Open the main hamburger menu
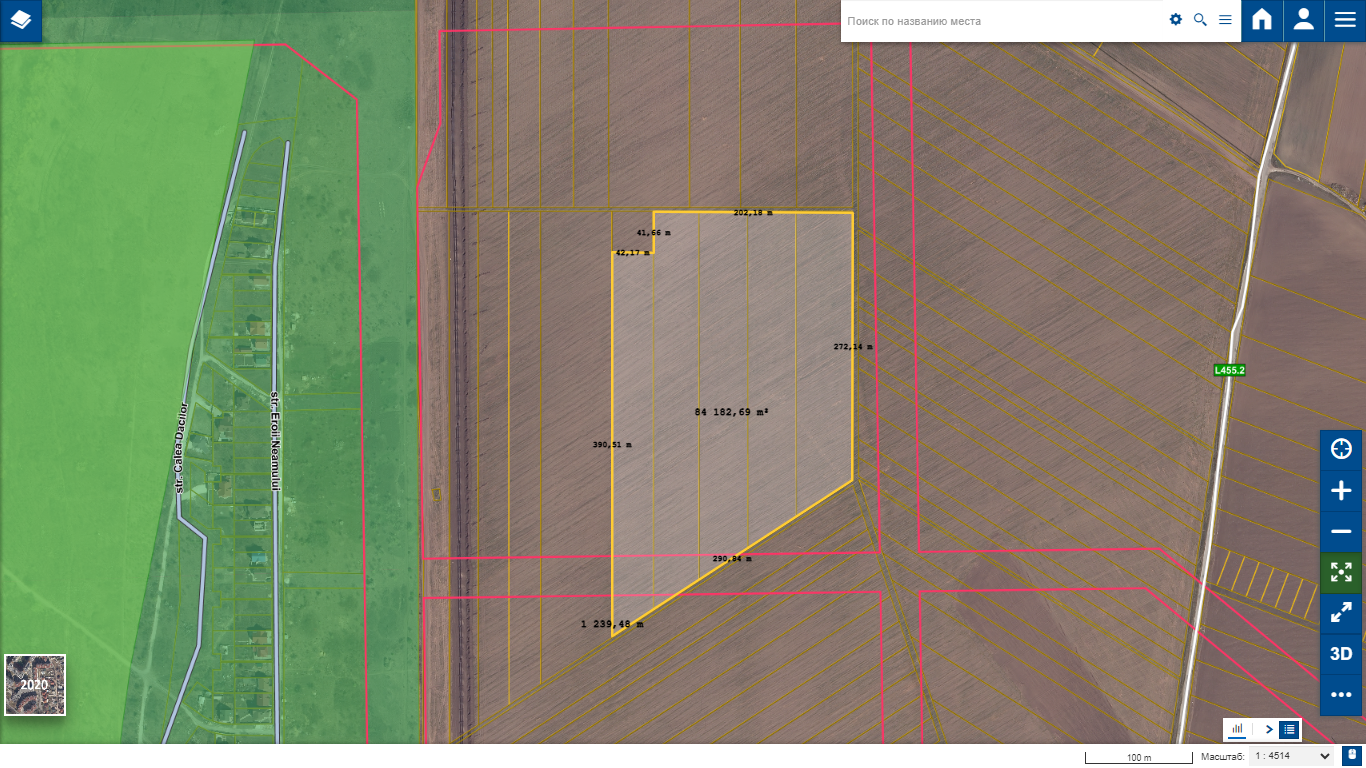The width and height of the screenshot is (1366, 768). (1345, 21)
